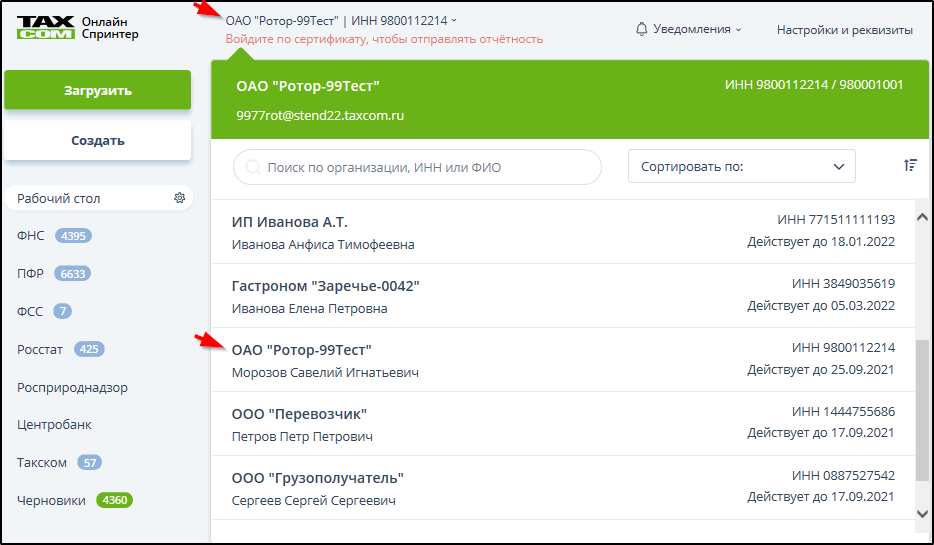This screenshot has height=545, width=934.
Task: Click the ФНС 4395 counter badge
Action: (74, 236)
